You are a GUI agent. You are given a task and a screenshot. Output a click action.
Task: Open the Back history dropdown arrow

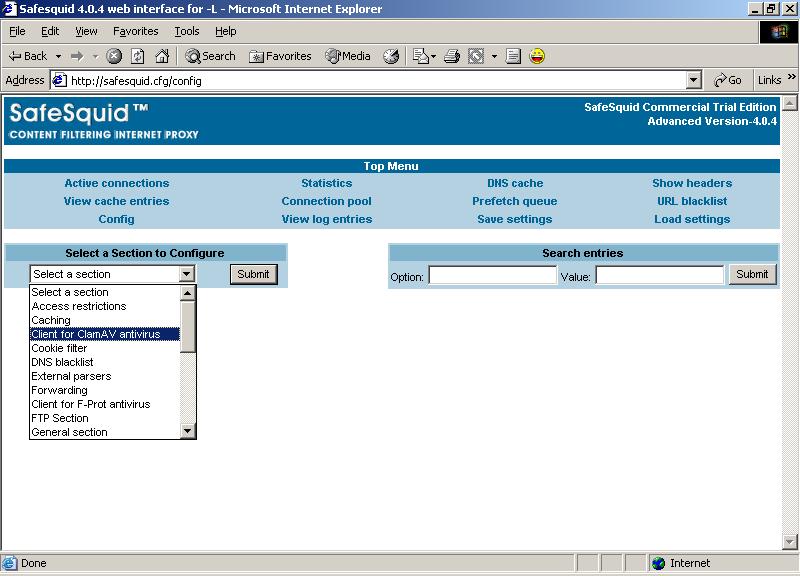click(58, 56)
